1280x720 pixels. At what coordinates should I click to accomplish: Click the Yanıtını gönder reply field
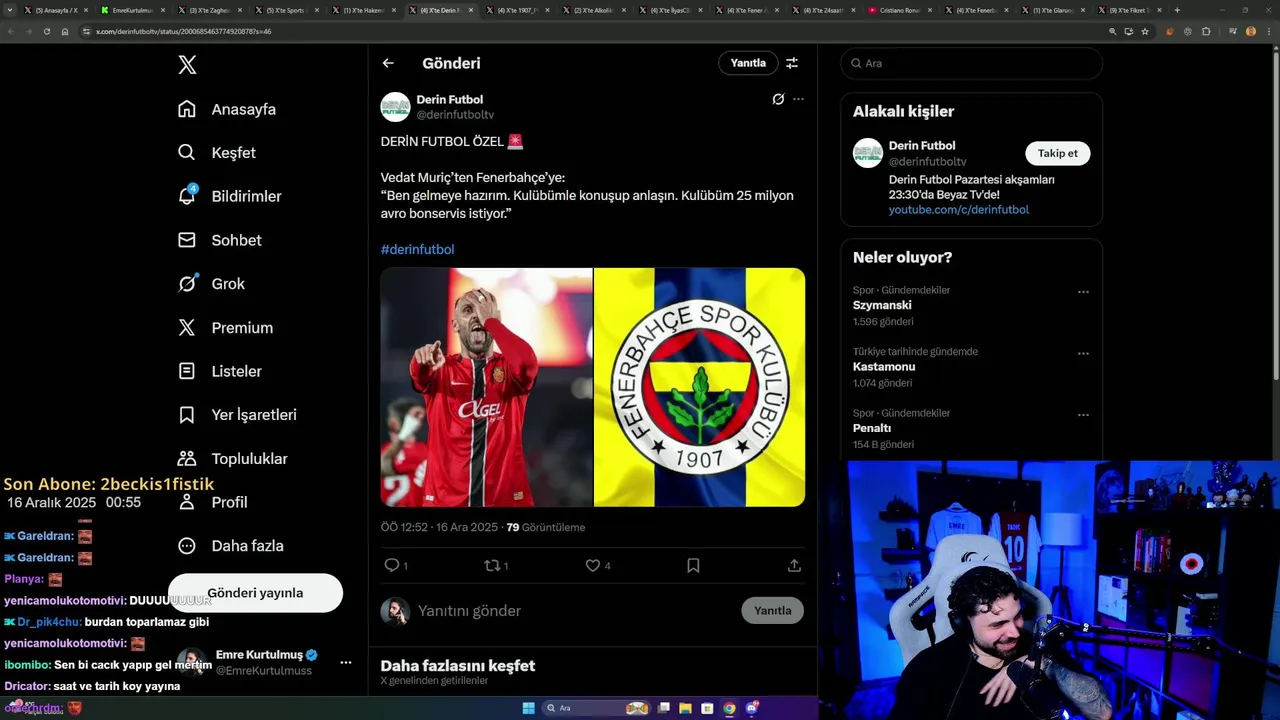(575, 611)
